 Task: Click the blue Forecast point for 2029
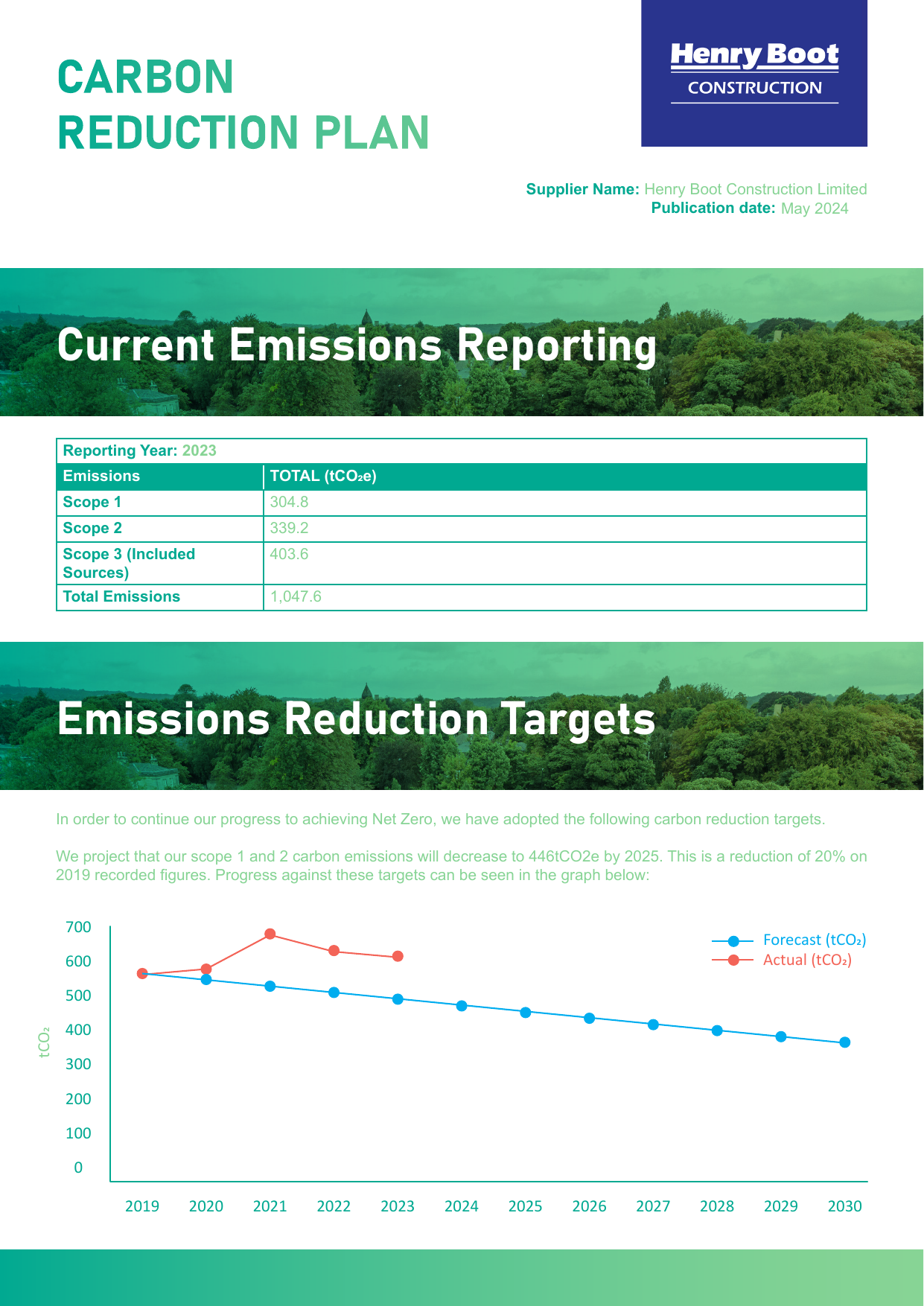tap(781, 1036)
